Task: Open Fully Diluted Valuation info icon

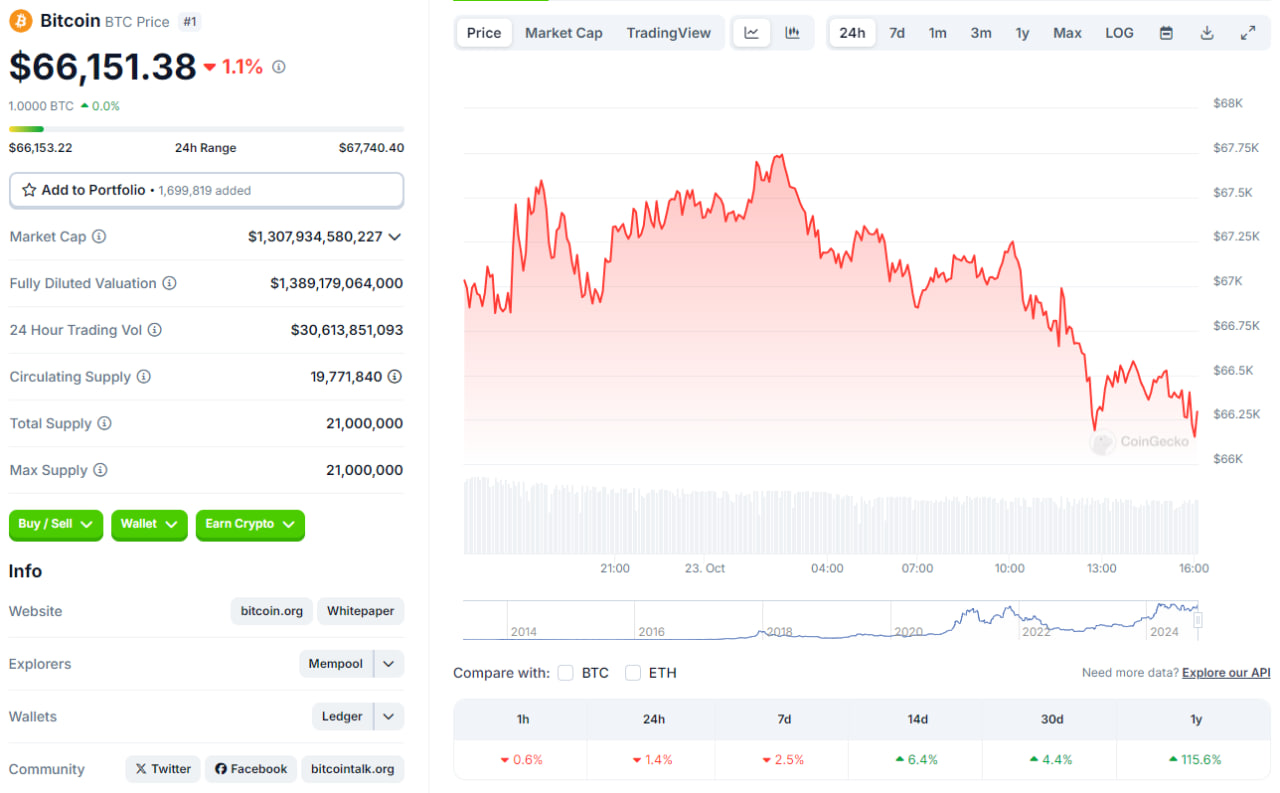Action: coord(169,283)
